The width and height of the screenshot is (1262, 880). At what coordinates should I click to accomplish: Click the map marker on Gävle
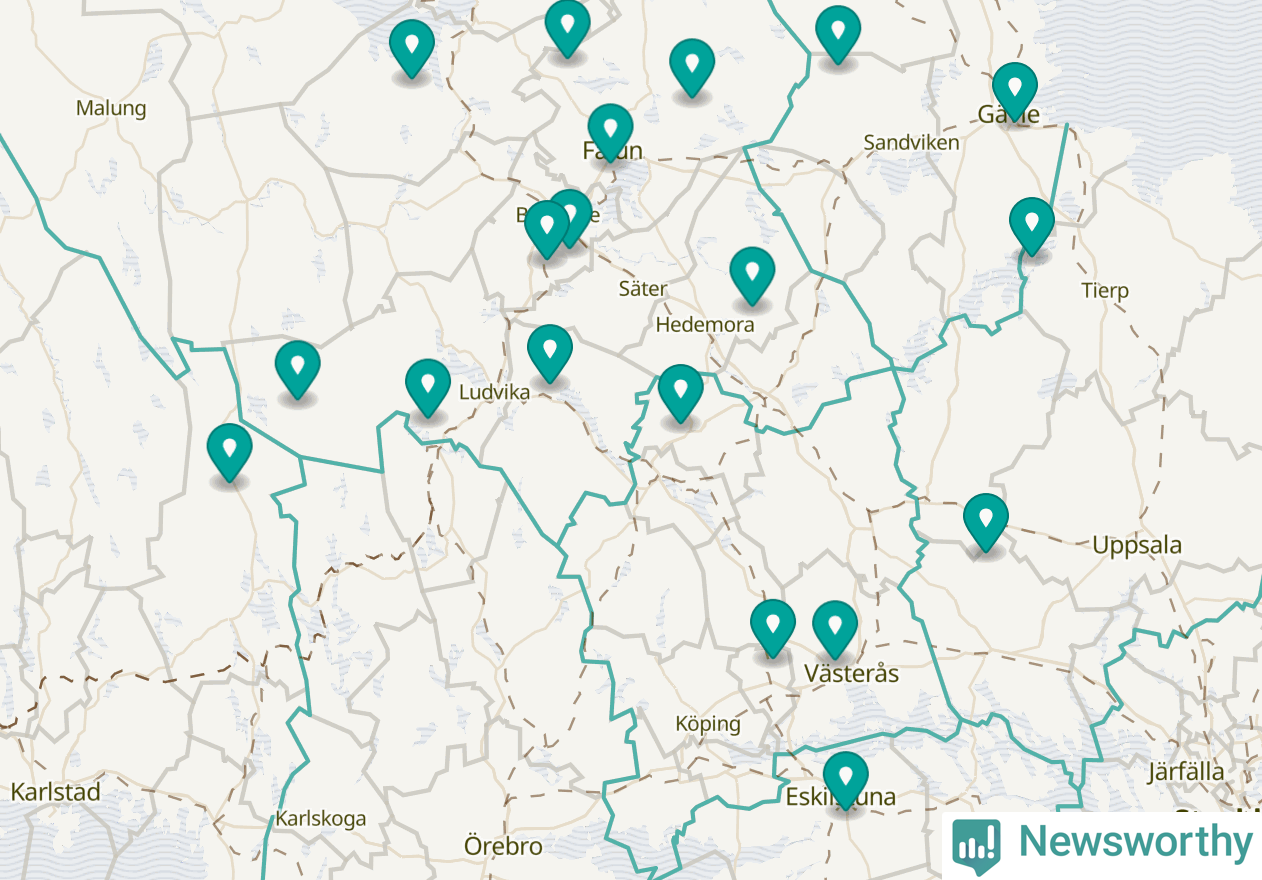[x=1015, y=91]
